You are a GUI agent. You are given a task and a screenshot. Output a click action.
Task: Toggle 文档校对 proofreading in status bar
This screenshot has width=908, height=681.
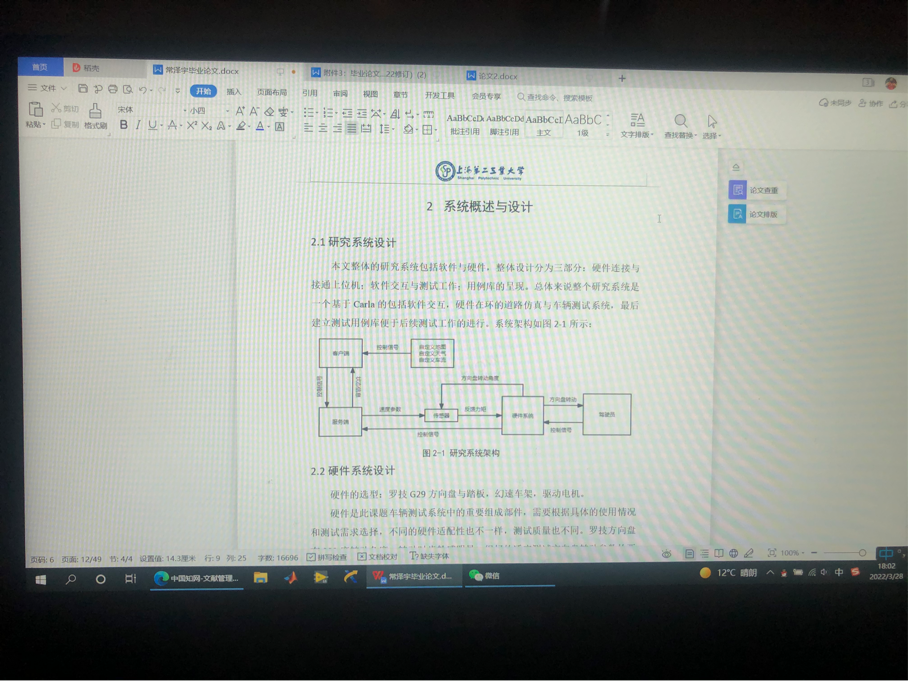coord(378,556)
